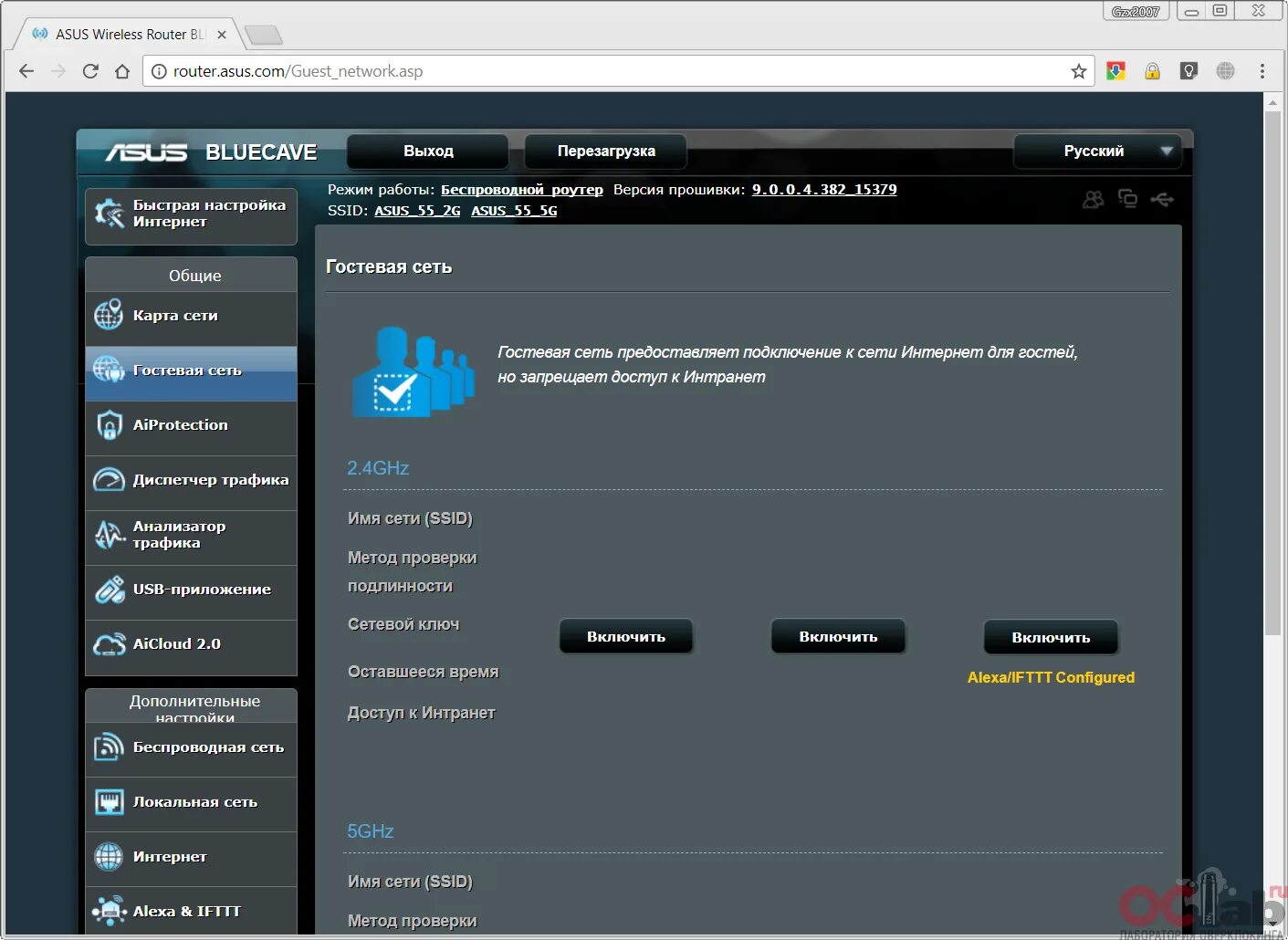Click the grey globe extension icon
The image size is (1288, 940).
[x=1225, y=71]
